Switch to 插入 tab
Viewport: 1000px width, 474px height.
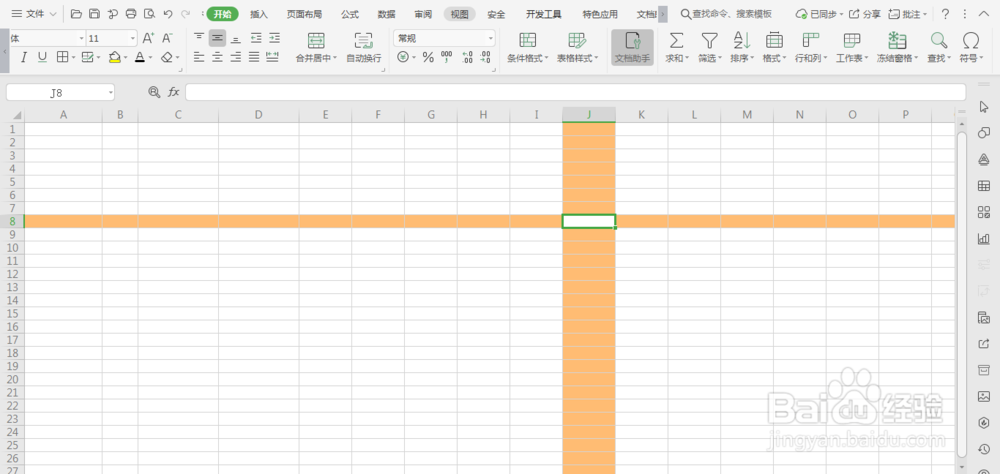tap(259, 14)
